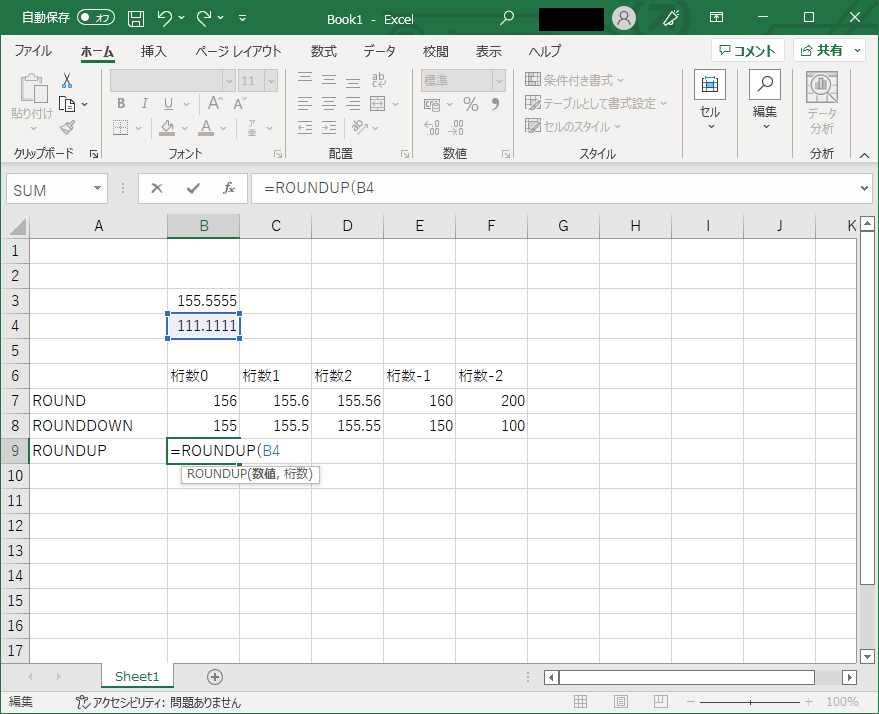Open the number format dropdown
Screen dimensions: 879x714
click(x=499, y=81)
